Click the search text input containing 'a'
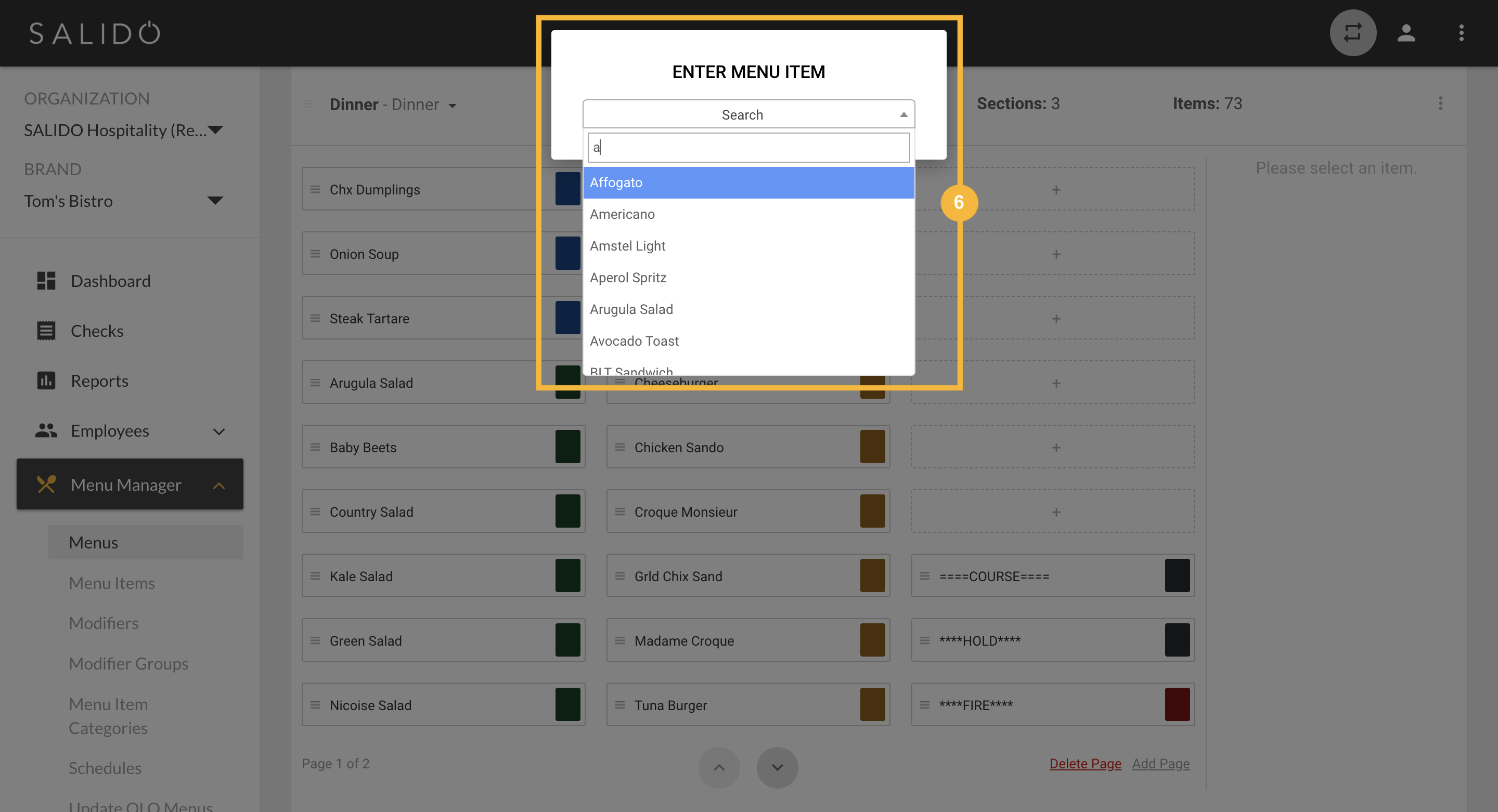The width and height of the screenshot is (1498, 812). point(748,148)
